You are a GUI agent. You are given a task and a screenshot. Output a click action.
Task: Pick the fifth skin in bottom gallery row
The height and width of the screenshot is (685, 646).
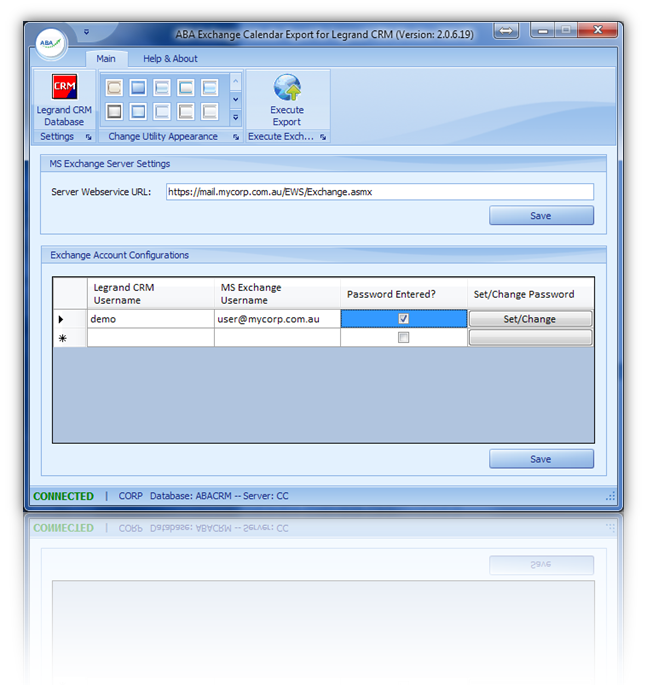[x=210, y=111]
